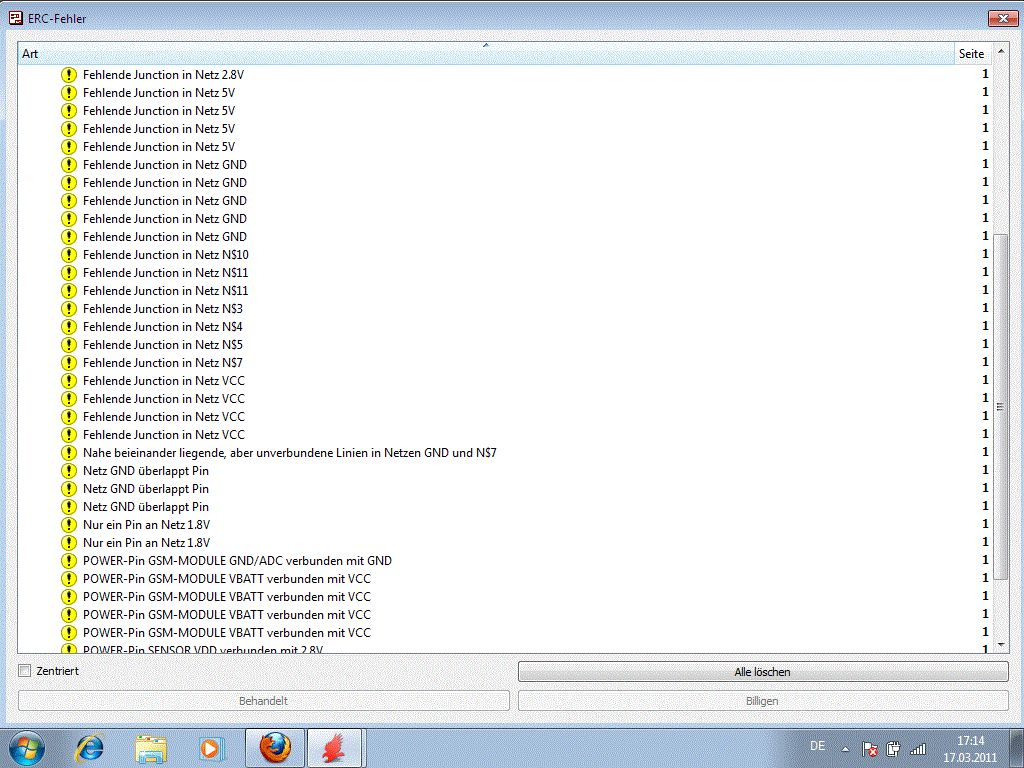
Task: Click the power plug tray icon
Action: click(893, 749)
